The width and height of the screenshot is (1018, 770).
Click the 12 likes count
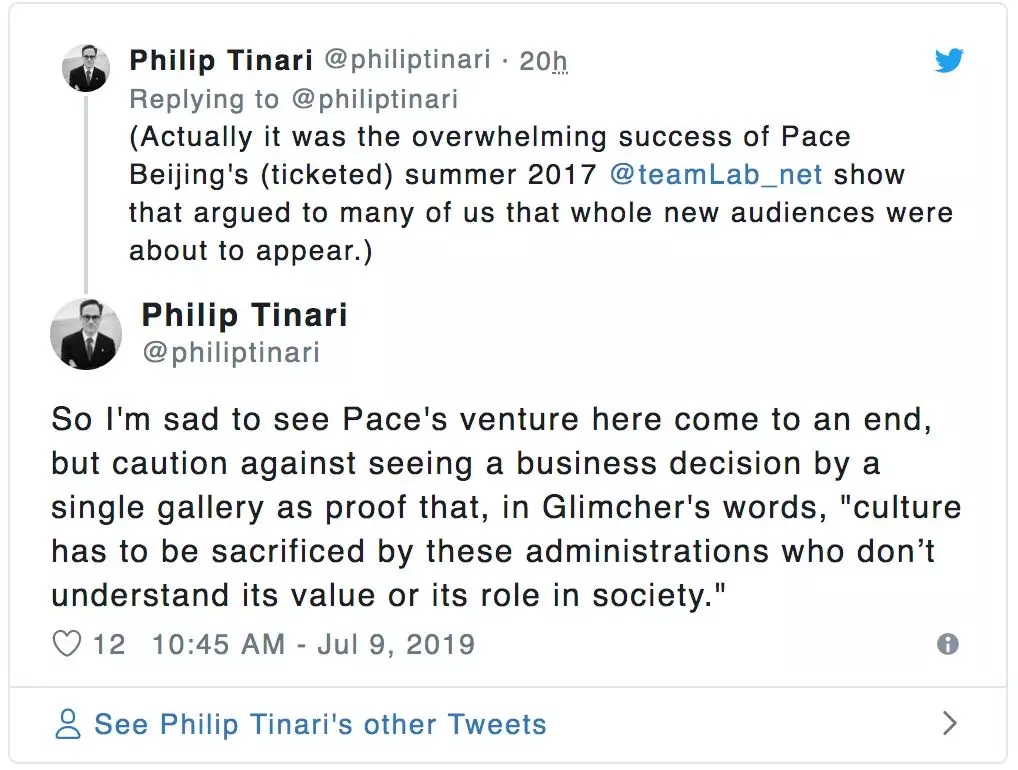[109, 645]
